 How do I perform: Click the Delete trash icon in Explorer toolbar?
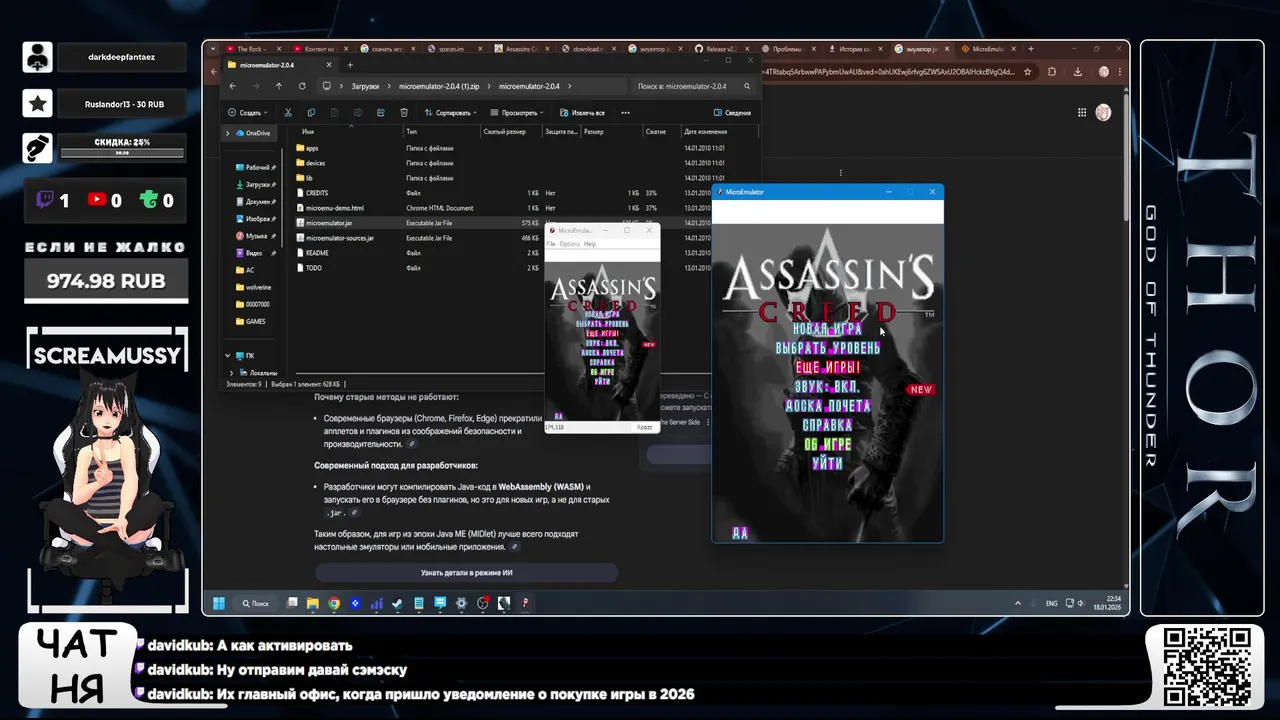[x=402, y=113]
